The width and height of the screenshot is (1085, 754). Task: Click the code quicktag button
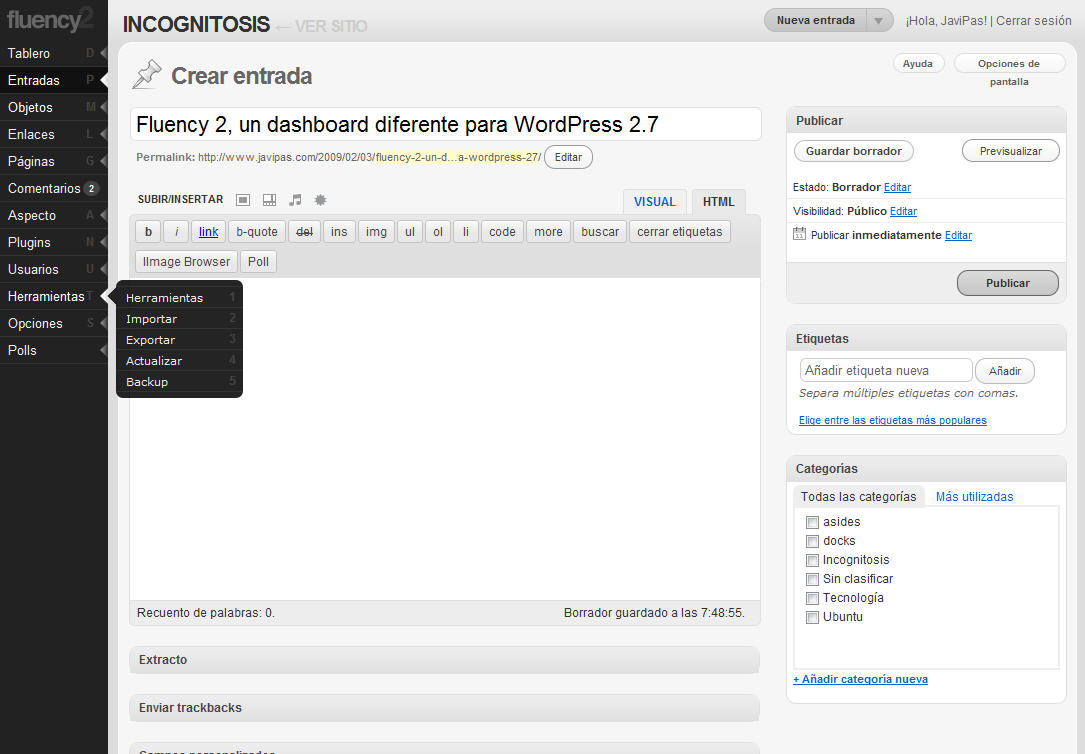[x=502, y=232]
